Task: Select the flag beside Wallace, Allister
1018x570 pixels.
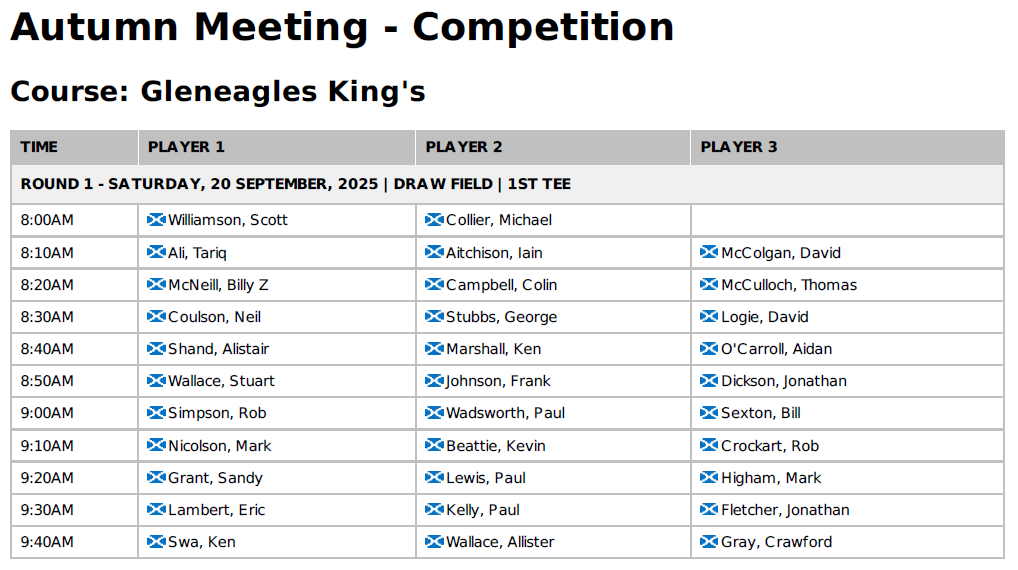Action: [x=434, y=541]
